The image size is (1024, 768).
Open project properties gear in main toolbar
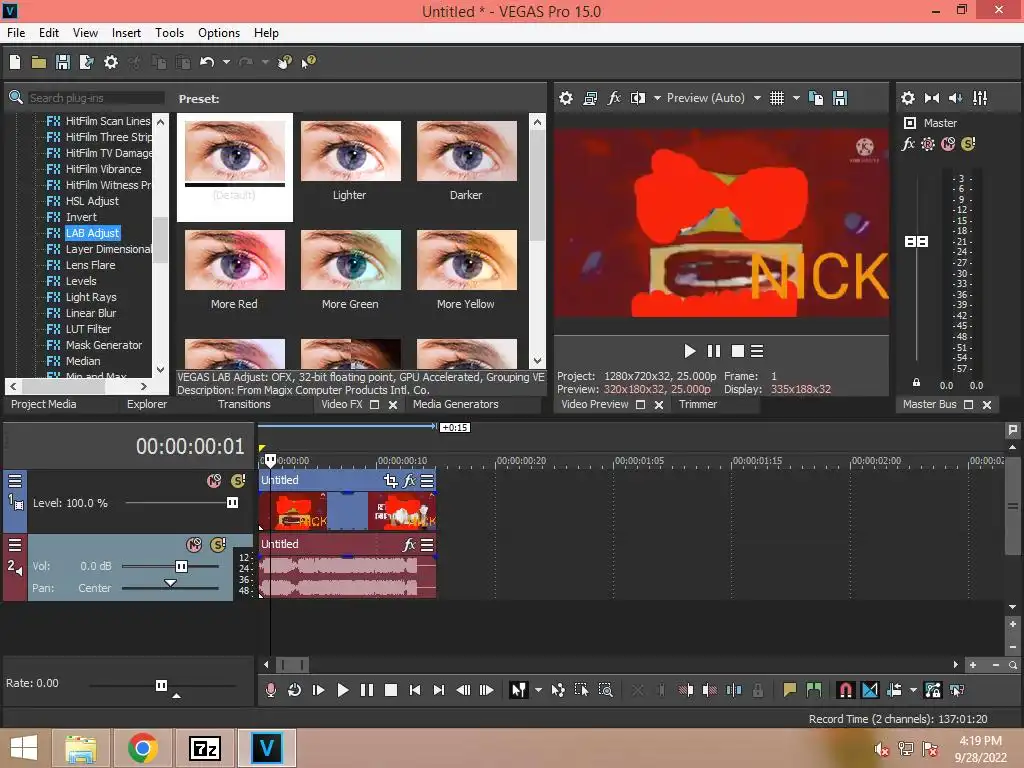[x=111, y=62]
